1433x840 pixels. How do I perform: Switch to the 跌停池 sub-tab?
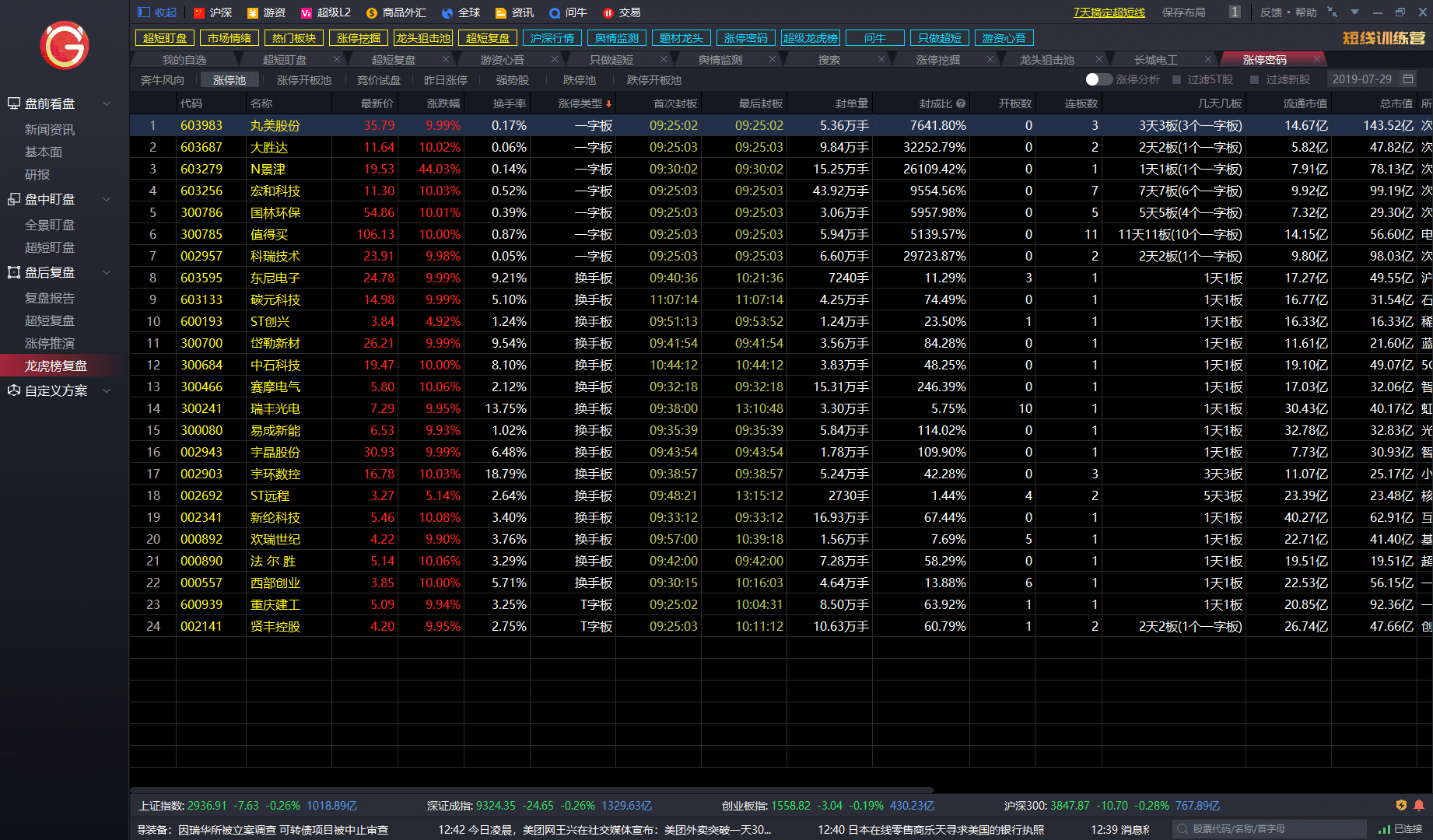580,80
